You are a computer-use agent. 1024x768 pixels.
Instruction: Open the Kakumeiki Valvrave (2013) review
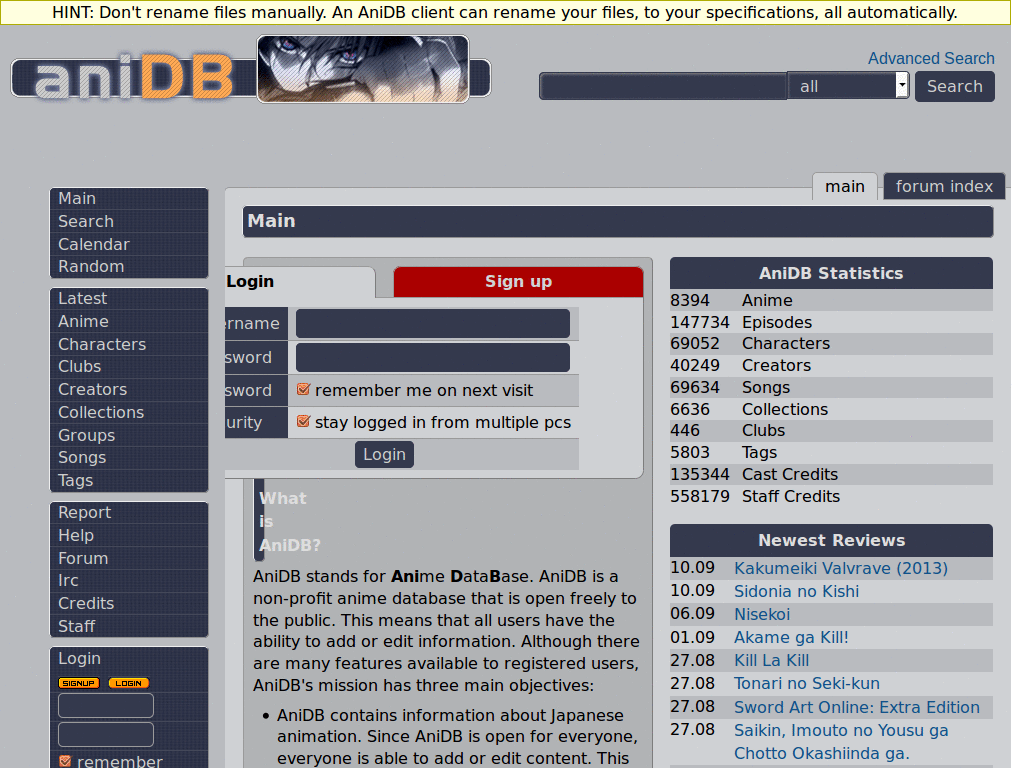pyautogui.click(x=840, y=568)
